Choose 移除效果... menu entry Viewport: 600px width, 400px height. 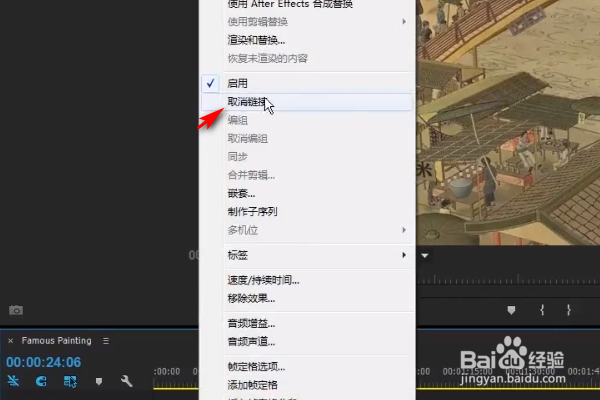pyautogui.click(x=307, y=299)
